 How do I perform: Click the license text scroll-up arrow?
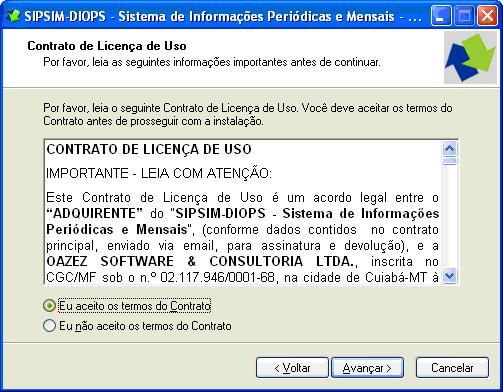(450, 148)
